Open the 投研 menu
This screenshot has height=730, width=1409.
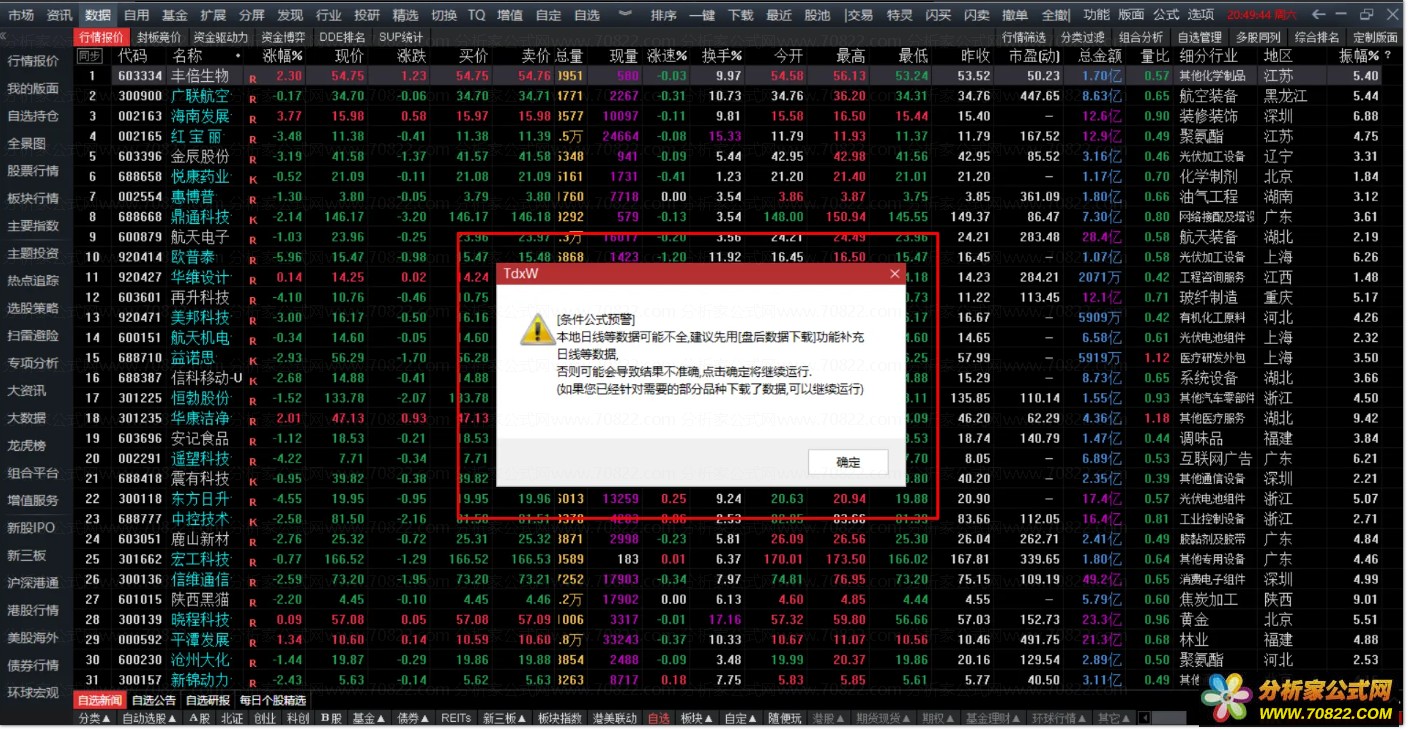coord(367,15)
